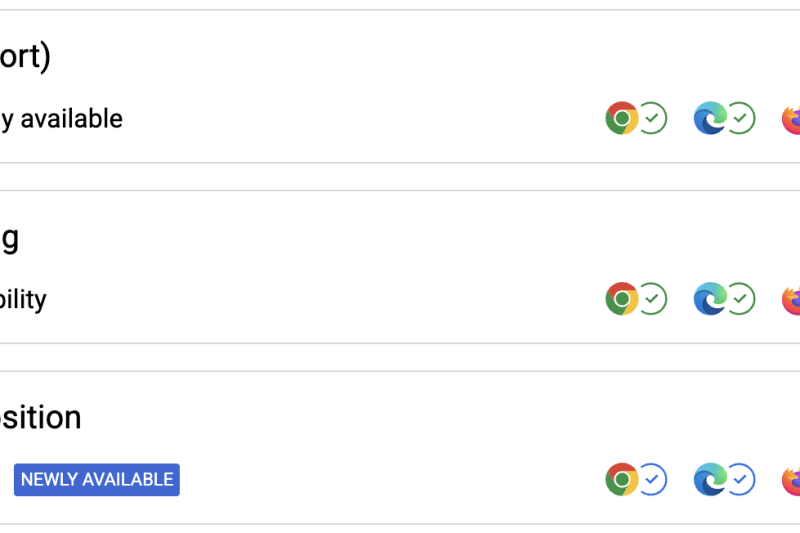Click the Chrome icon in the 'y available' row
The width and height of the screenshot is (800, 533).
(x=621, y=118)
